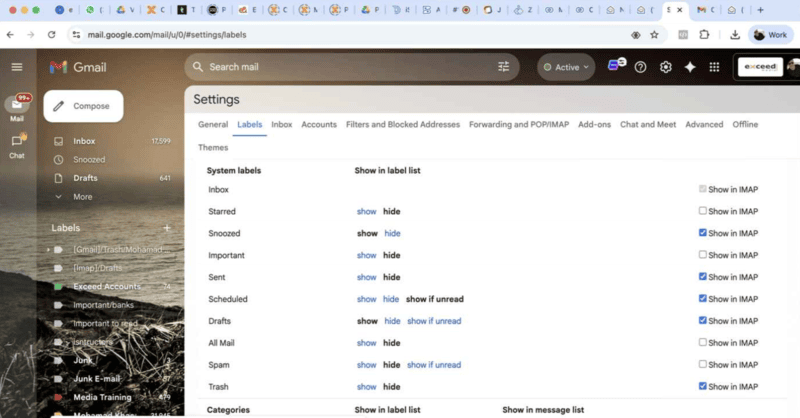This screenshot has height=418, width=800.
Task: Open Chat in the left sidebar
Action: (x=17, y=145)
